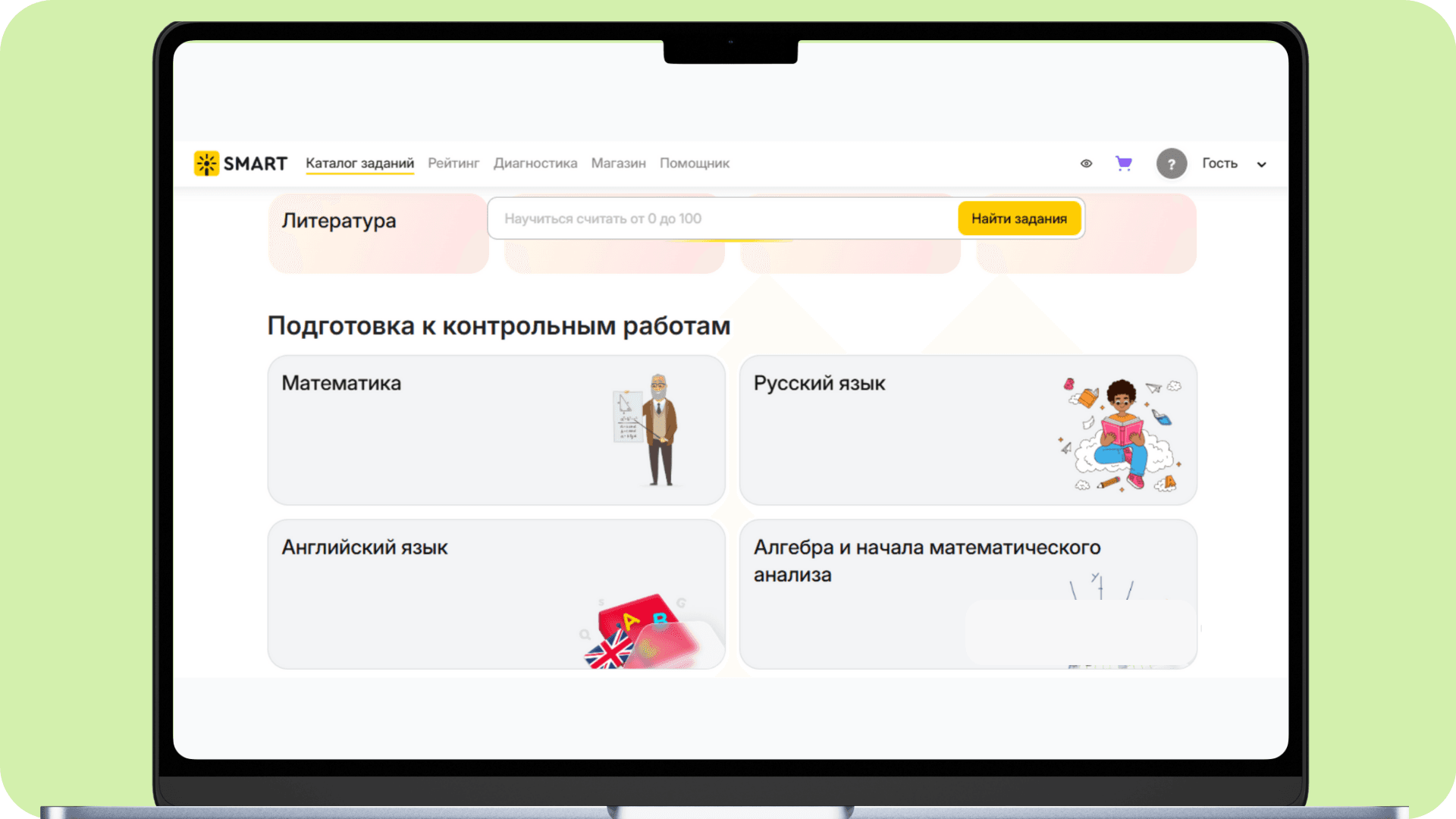Viewport: 1456px width, 819px height.
Task: Click the question mark guest avatar
Action: pos(1171,164)
